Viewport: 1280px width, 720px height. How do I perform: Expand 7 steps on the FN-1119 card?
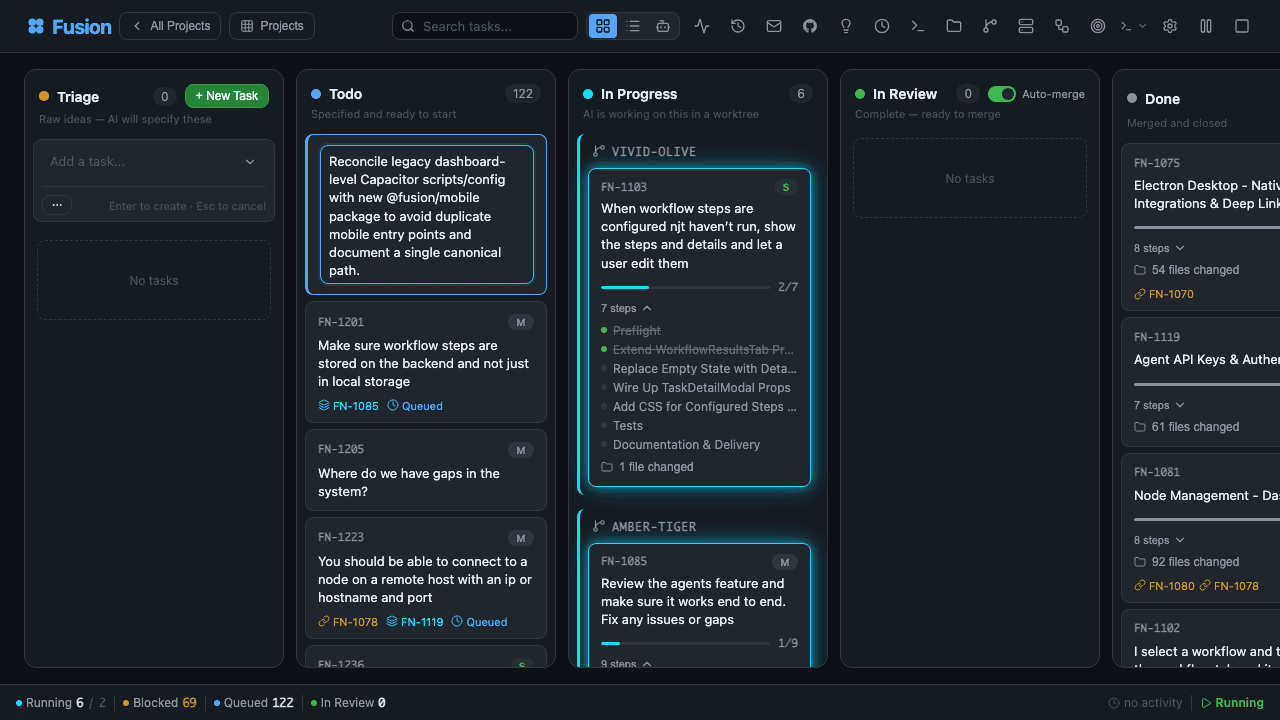(x=1159, y=405)
